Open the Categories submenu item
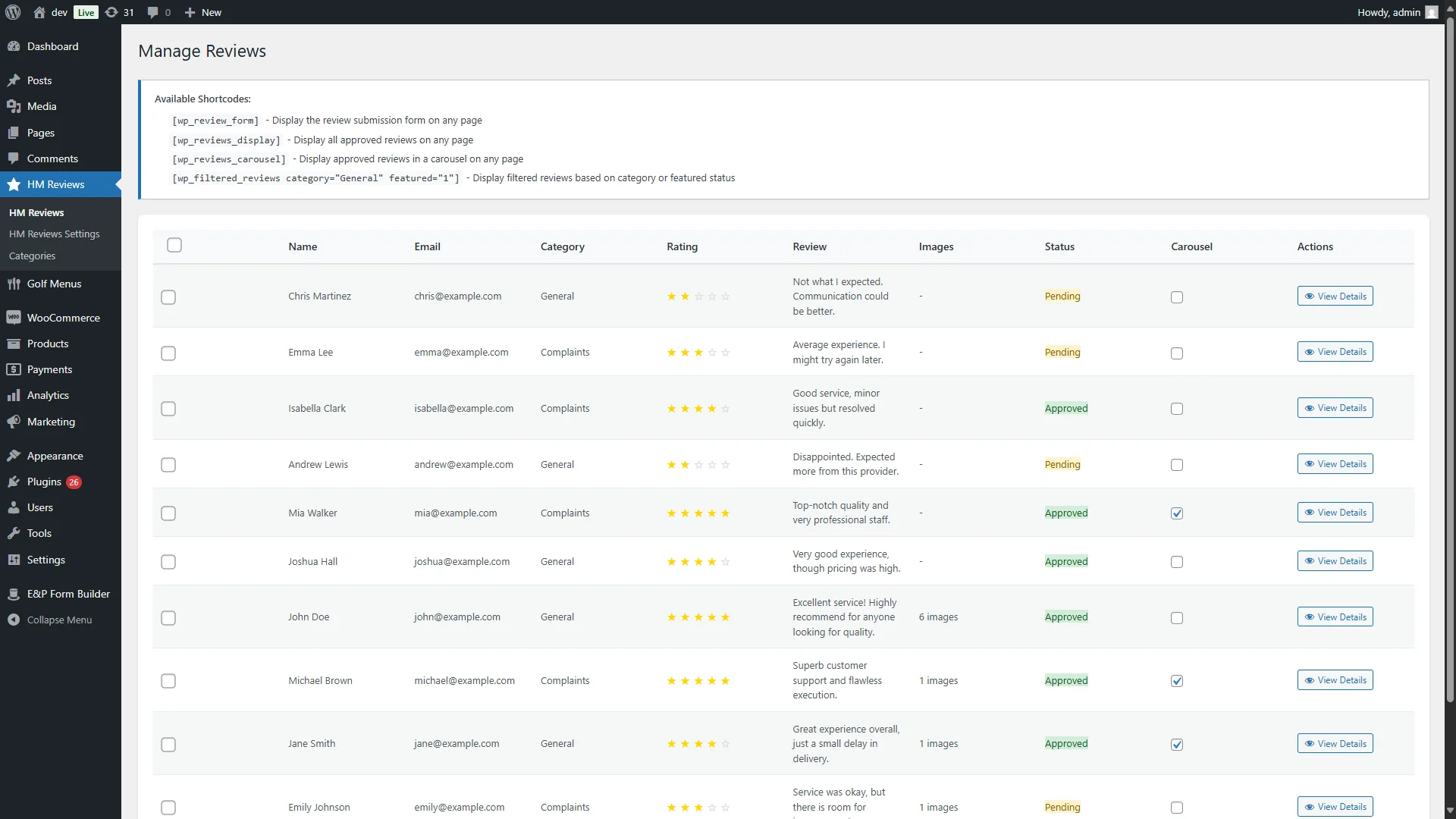Viewport: 1456px width, 819px height. pyautogui.click(x=32, y=256)
